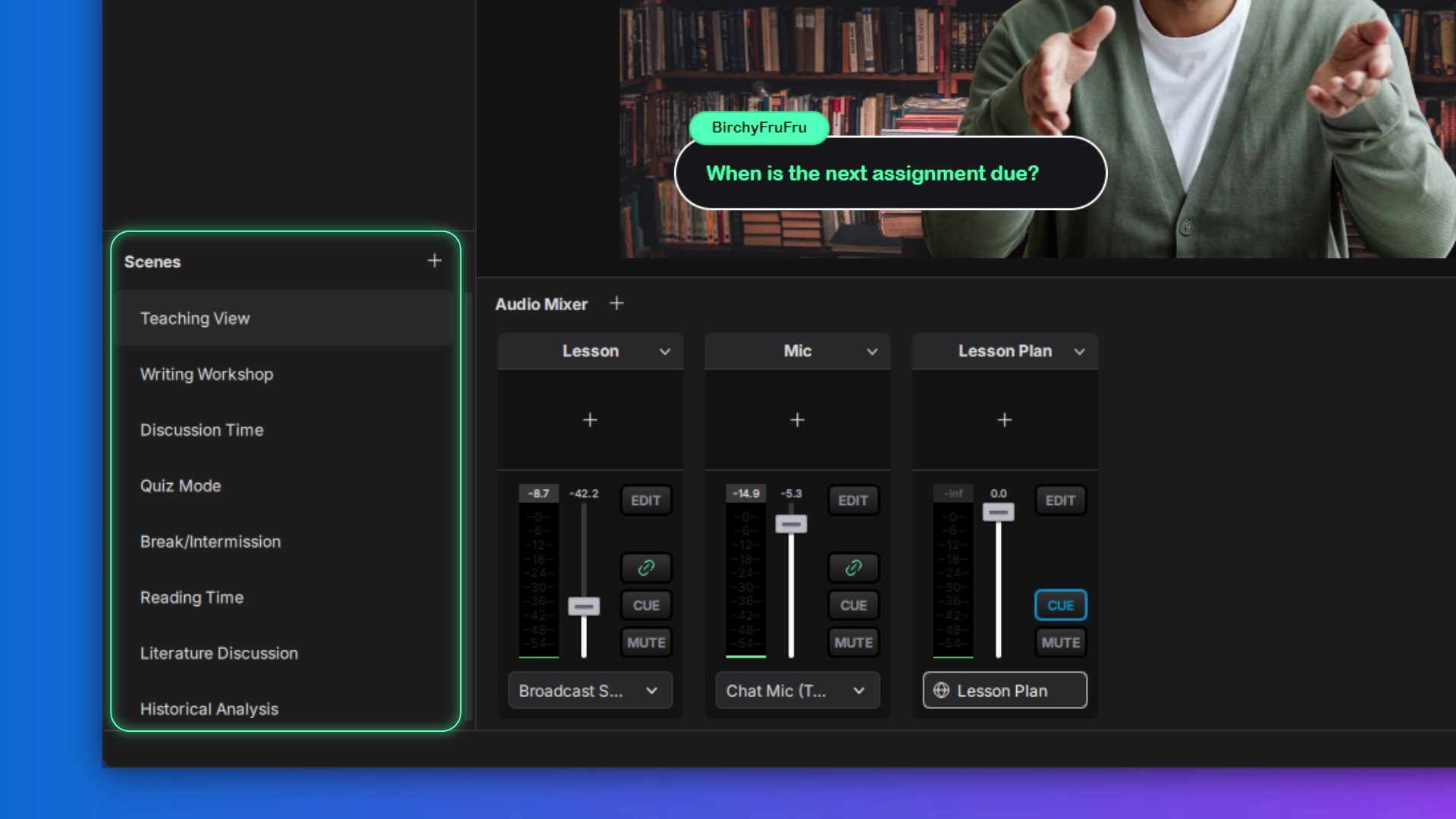
Task: Click globe icon in Lesson Plan source
Action: tap(941, 690)
